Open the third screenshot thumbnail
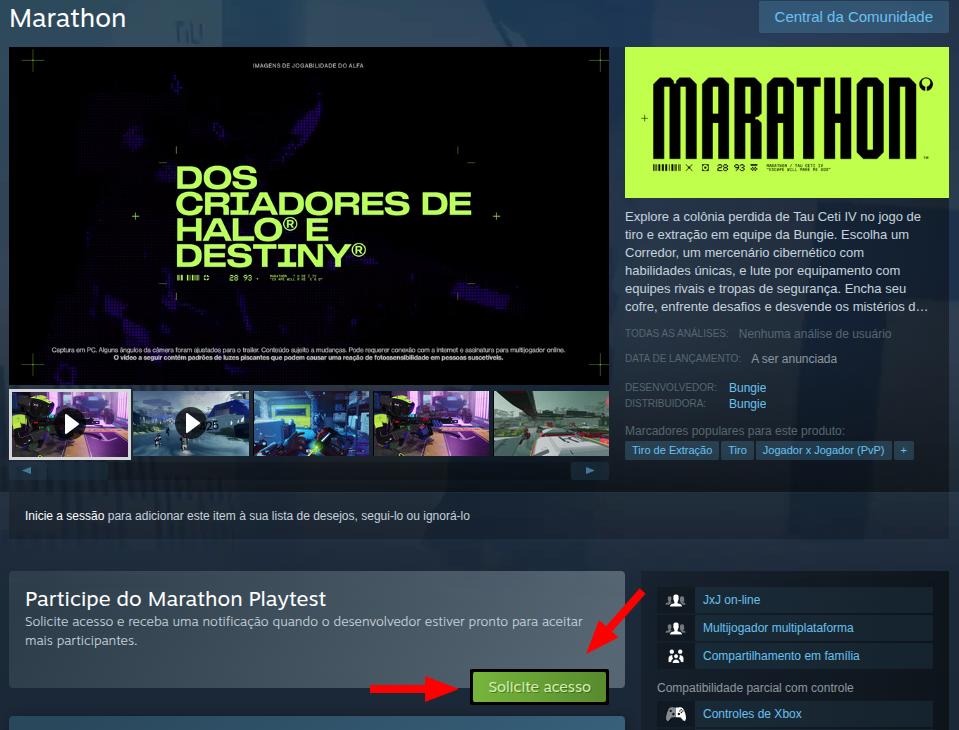Viewport: 959px width, 730px height. click(x=311, y=424)
